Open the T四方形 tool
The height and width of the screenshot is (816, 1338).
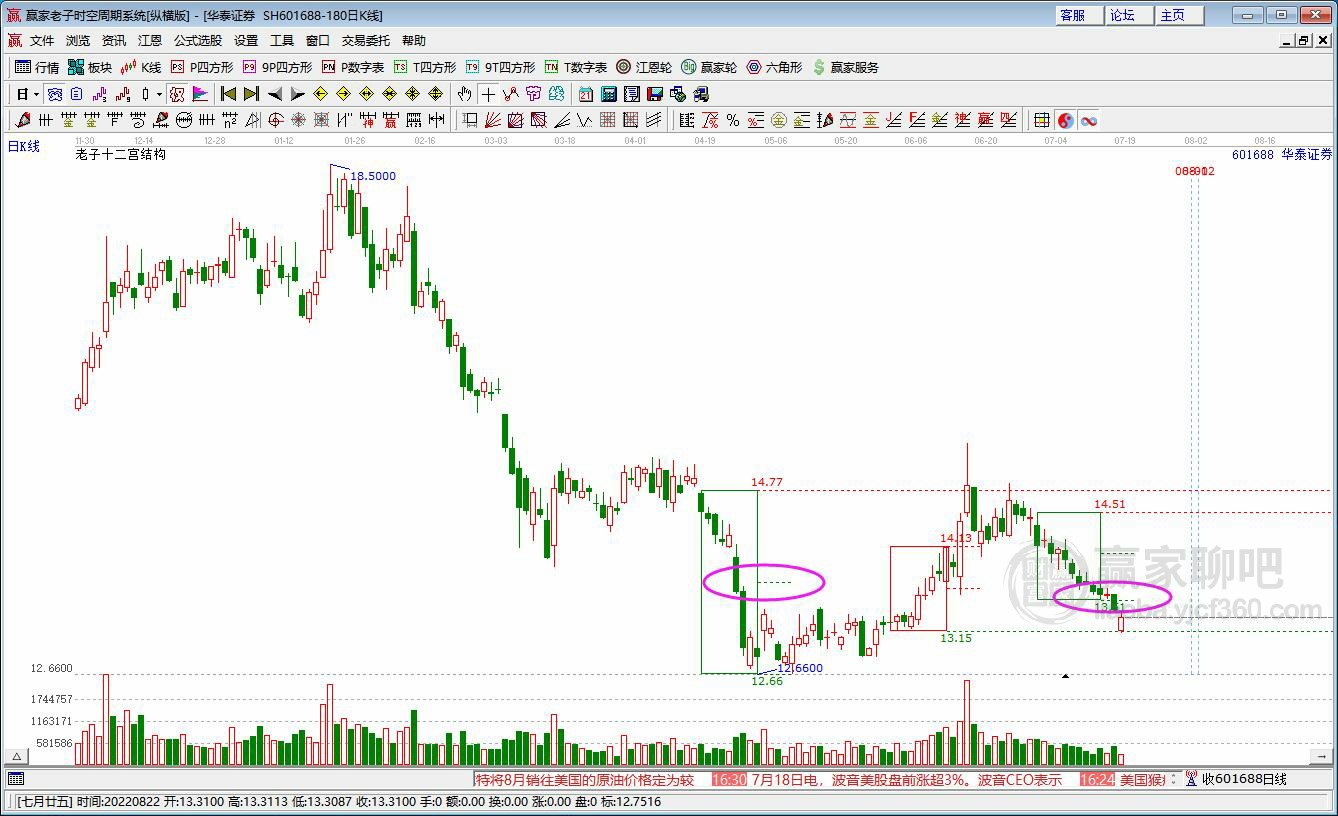pos(425,67)
